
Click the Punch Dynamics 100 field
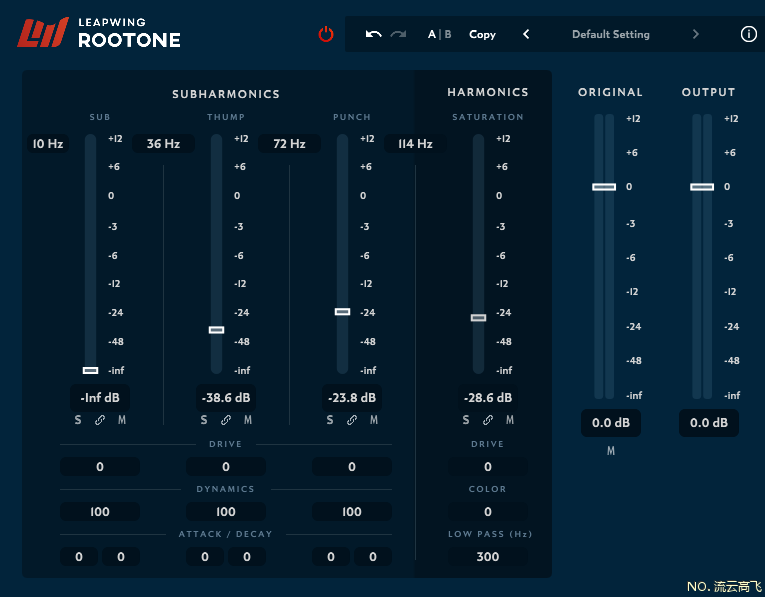tap(352, 512)
